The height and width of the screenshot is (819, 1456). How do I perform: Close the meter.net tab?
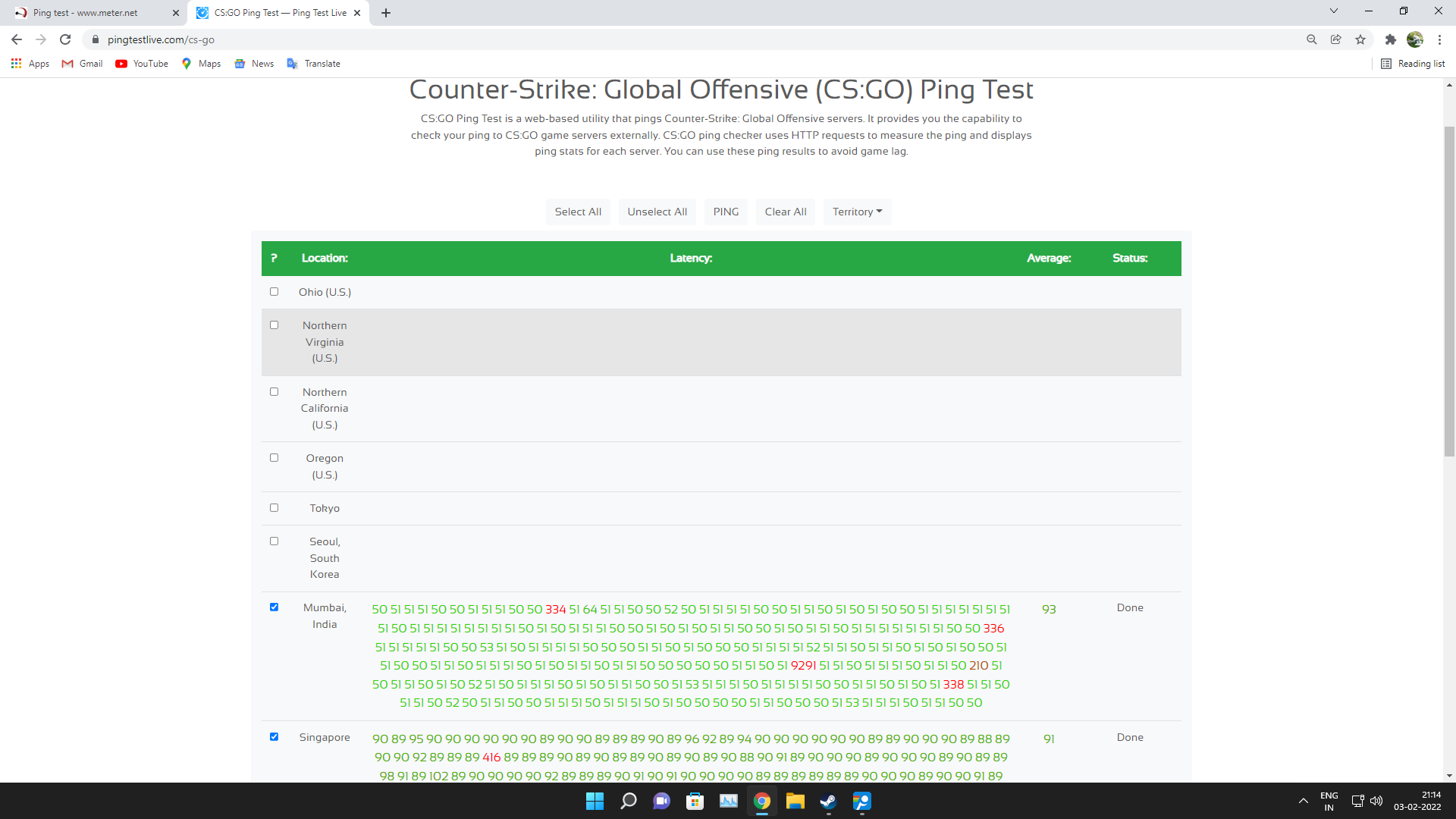click(x=176, y=13)
